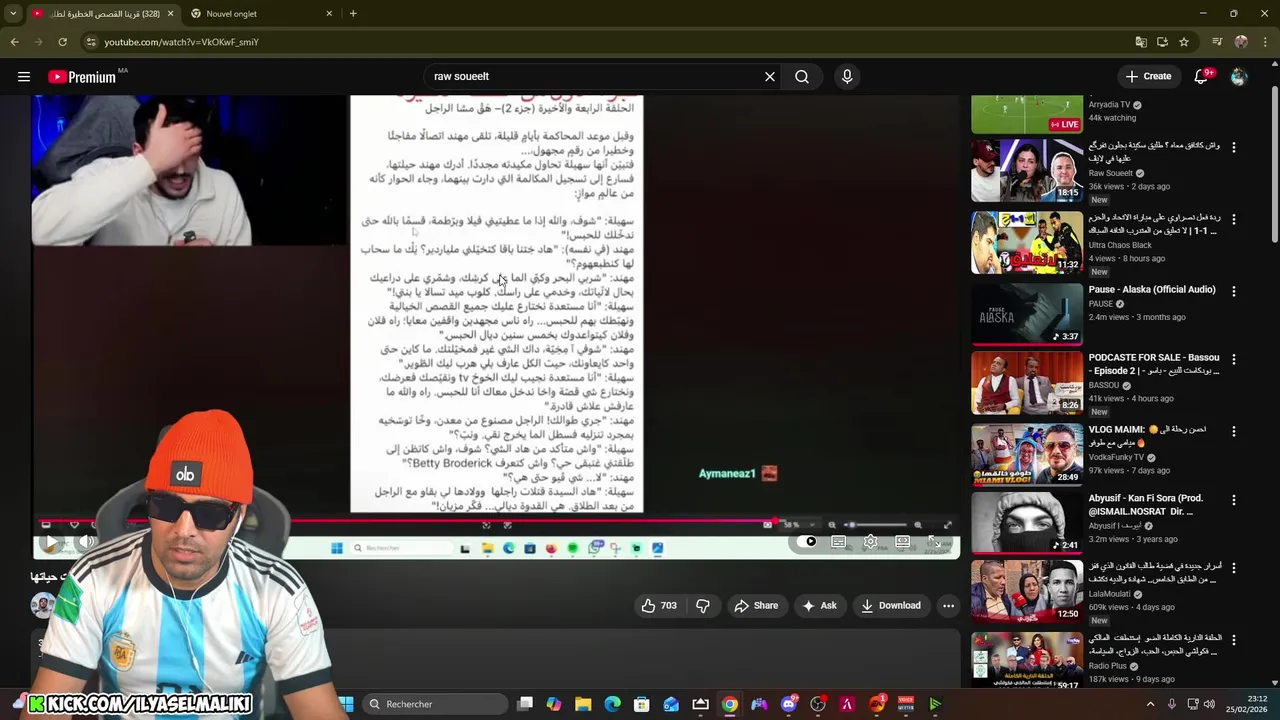This screenshot has width=1280, height=720.
Task: Open the taskbar volume control
Action: [x=1208, y=704]
